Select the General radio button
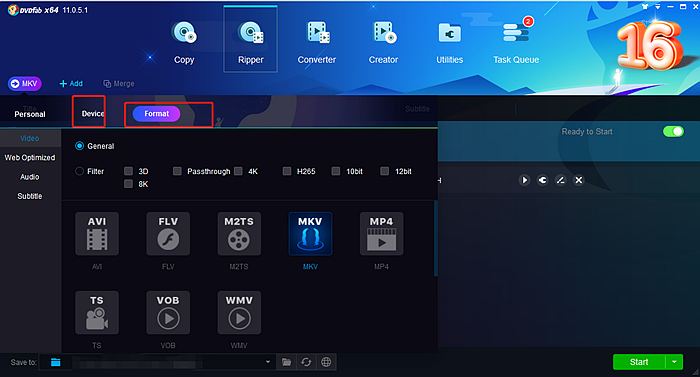700x377 pixels. pyautogui.click(x=79, y=146)
